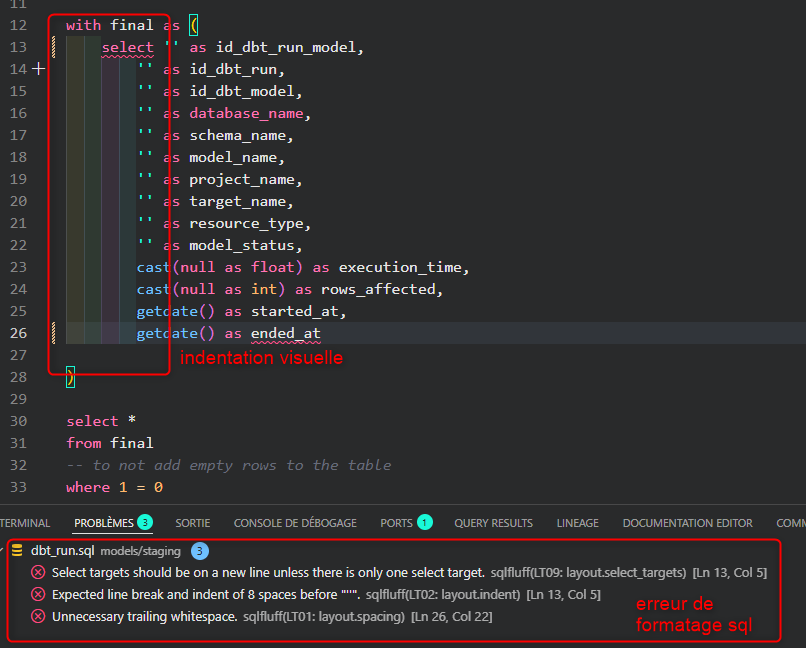Click the closing parenthesis on line 28
806x648 pixels.
[70, 377]
